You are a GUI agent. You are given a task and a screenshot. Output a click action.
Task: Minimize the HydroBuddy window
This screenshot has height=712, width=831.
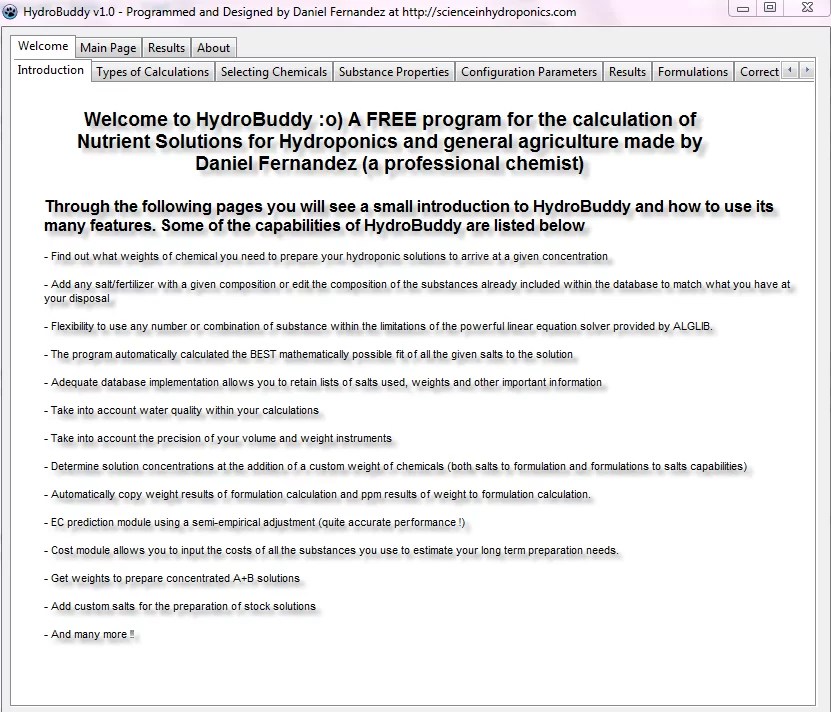pos(743,8)
